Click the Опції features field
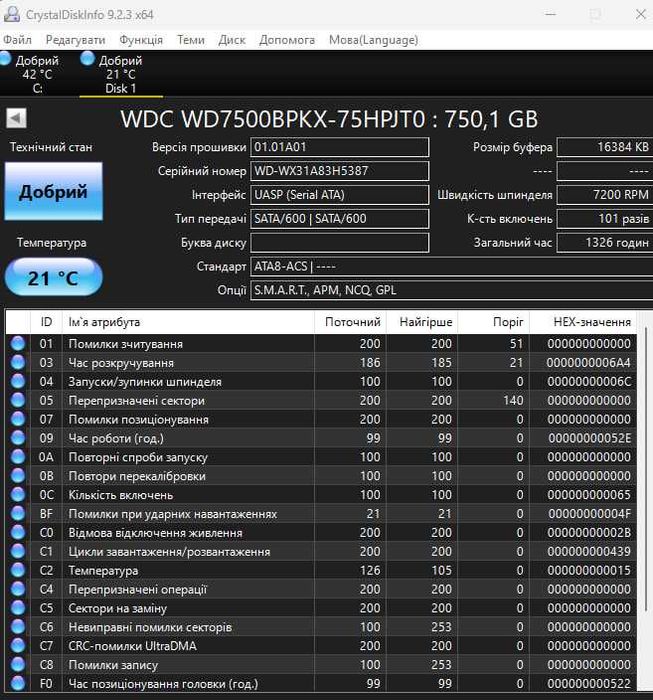 pos(452,290)
